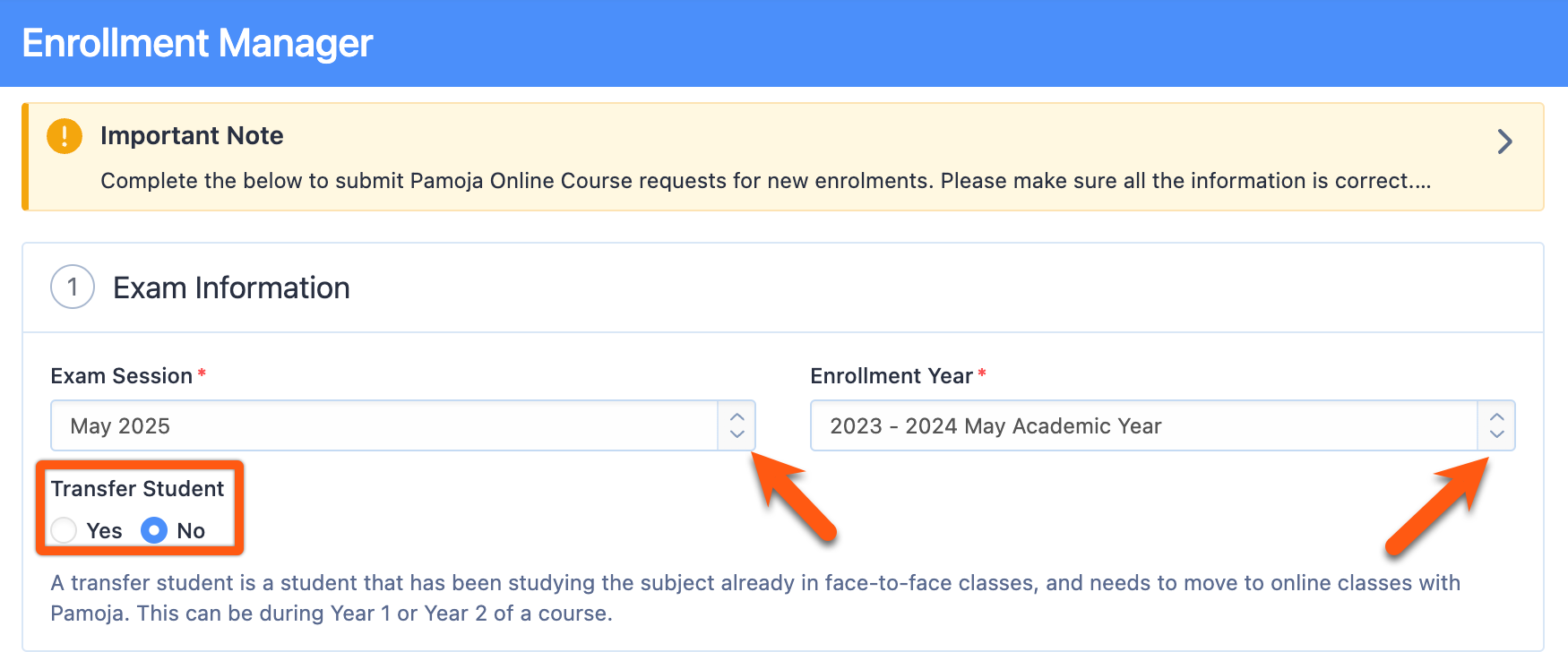Image resolution: width=1568 pixels, height=652 pixels.
Task: Click the important note description text
Action: pos(766,181)
